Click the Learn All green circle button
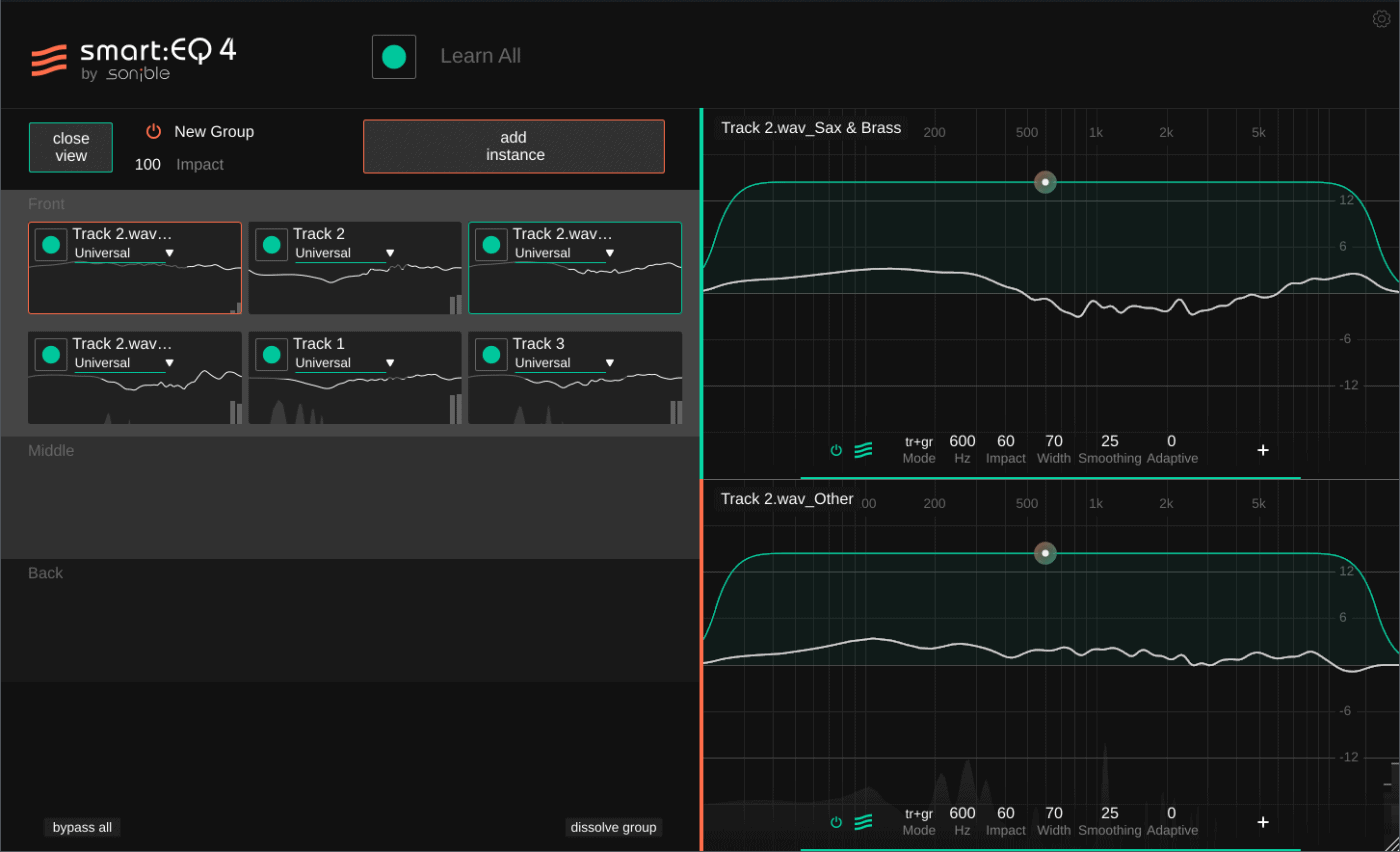Screen dimensions: 1400x852 pyautogui.click(x=394, y=57)
